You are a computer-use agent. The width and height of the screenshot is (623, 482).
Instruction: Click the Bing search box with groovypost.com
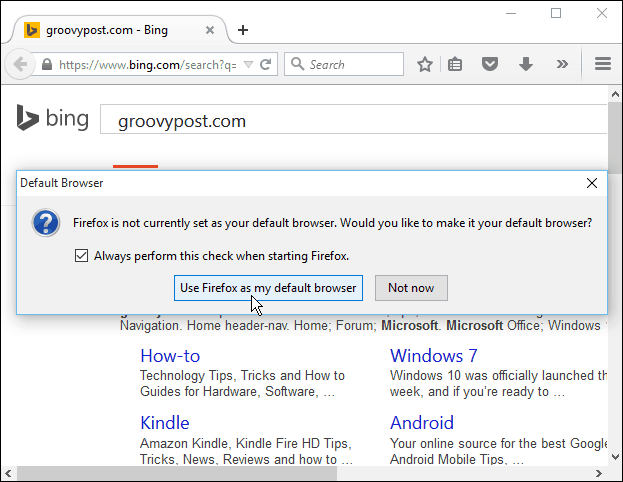tap(353, 120)
